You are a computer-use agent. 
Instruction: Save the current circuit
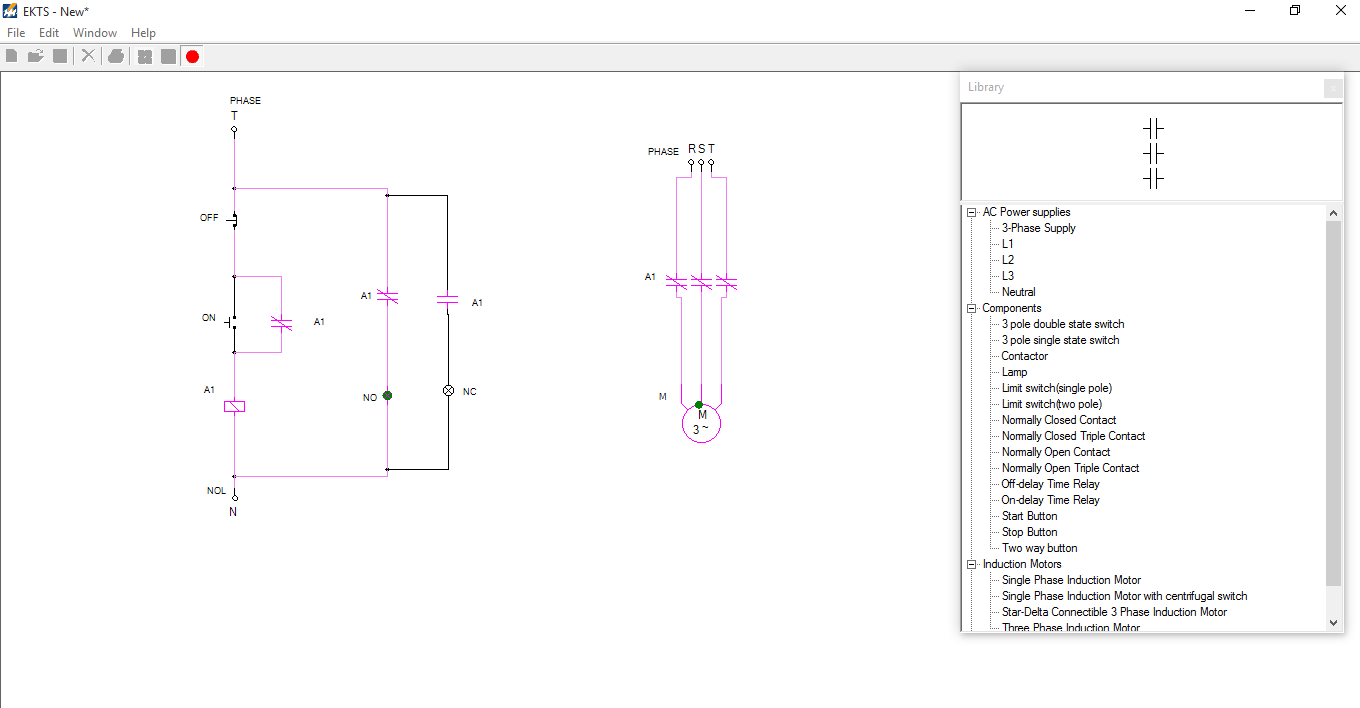point(59,56)
